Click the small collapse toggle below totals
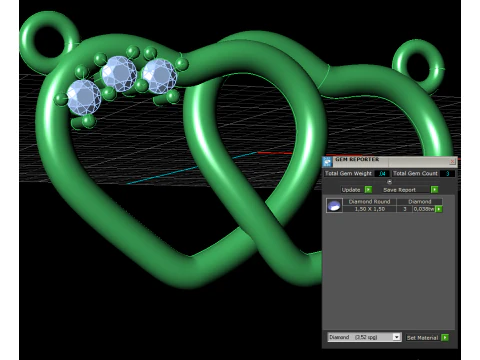480x360 pixels. pos(389,182)
